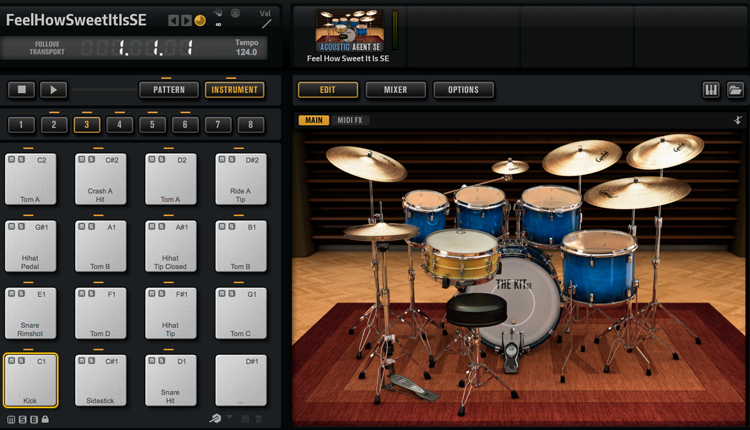Click the orange kit load indicator icon

[x=200, y=21]
